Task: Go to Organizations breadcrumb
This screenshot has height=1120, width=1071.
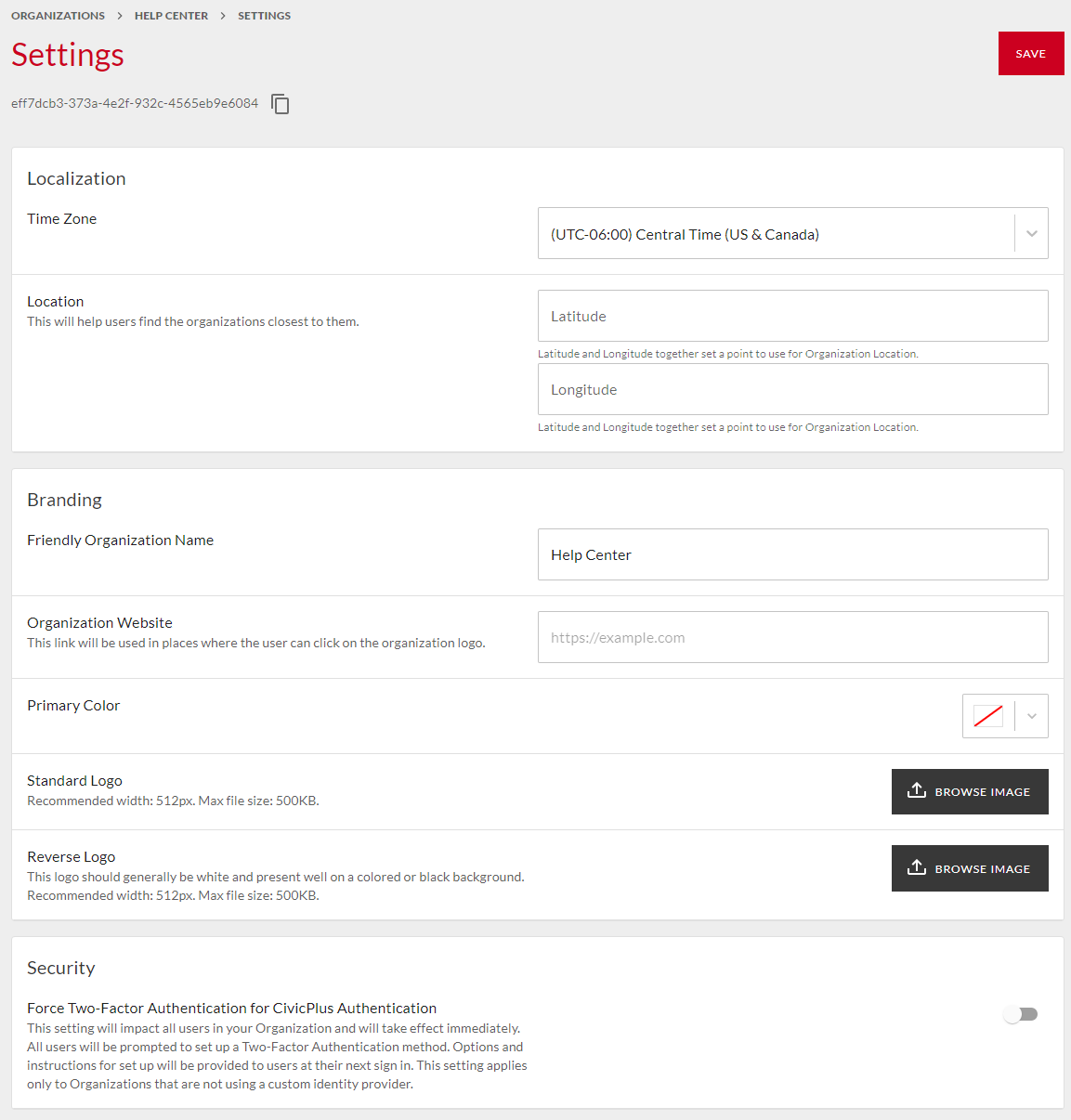Action: (x=58, y=16)
